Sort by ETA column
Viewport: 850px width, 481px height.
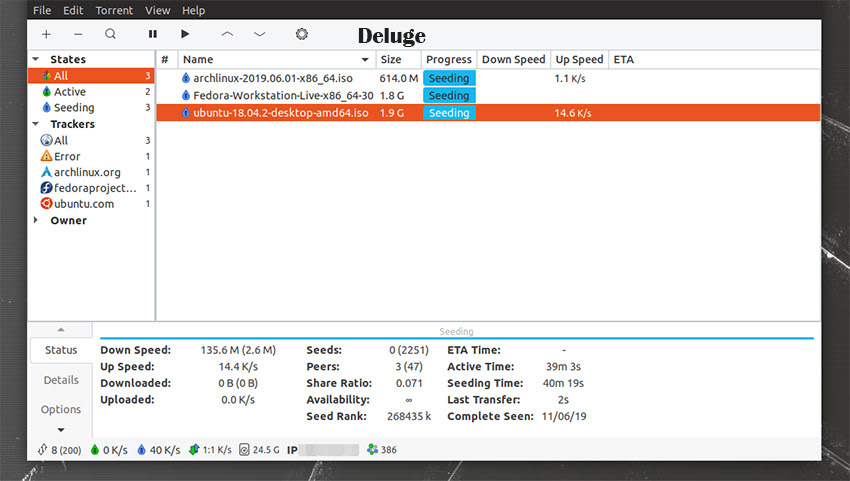pos(623,60)
